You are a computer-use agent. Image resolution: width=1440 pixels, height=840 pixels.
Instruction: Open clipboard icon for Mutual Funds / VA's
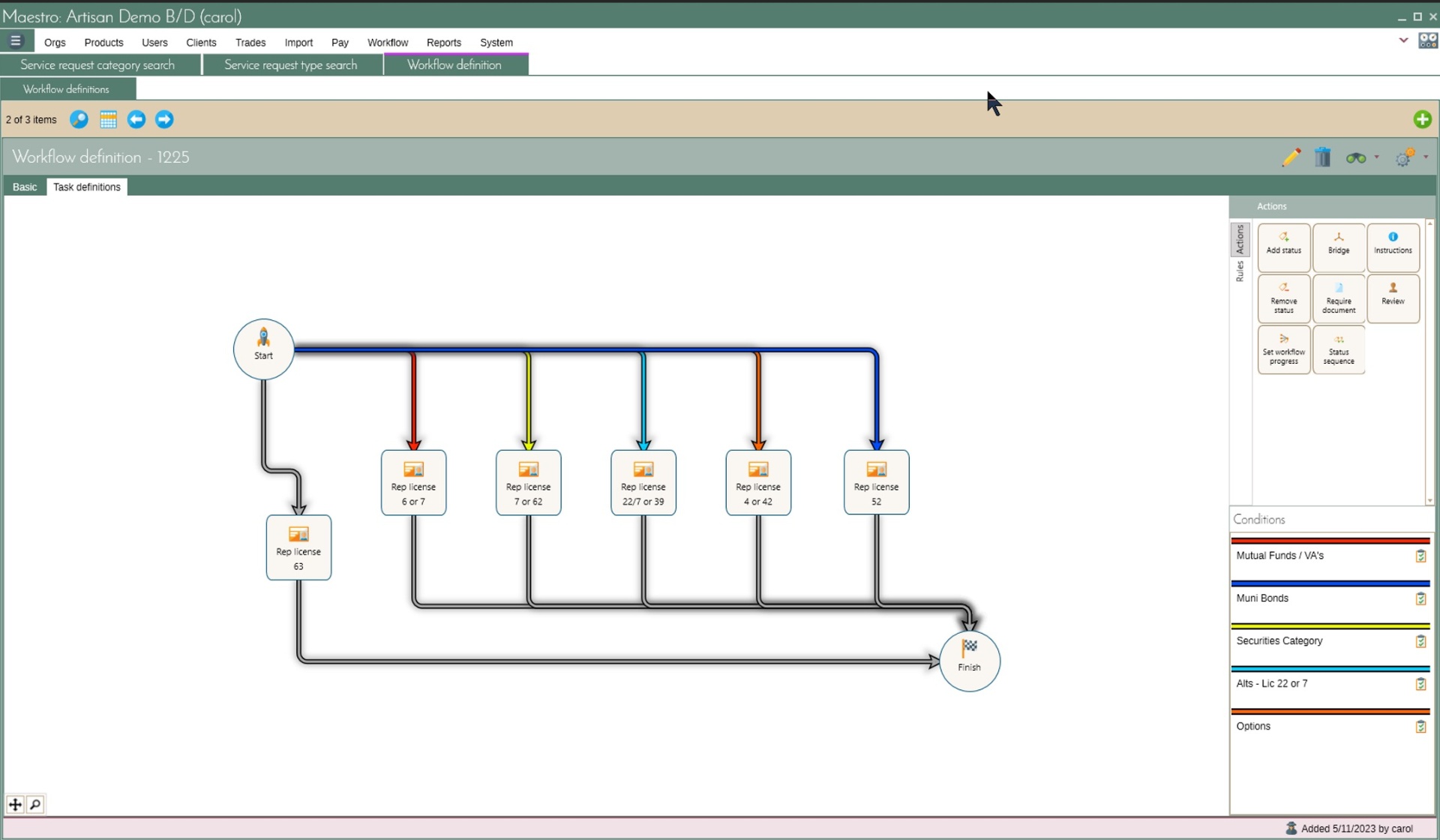pyautogui.click(x=1420, y=556)
